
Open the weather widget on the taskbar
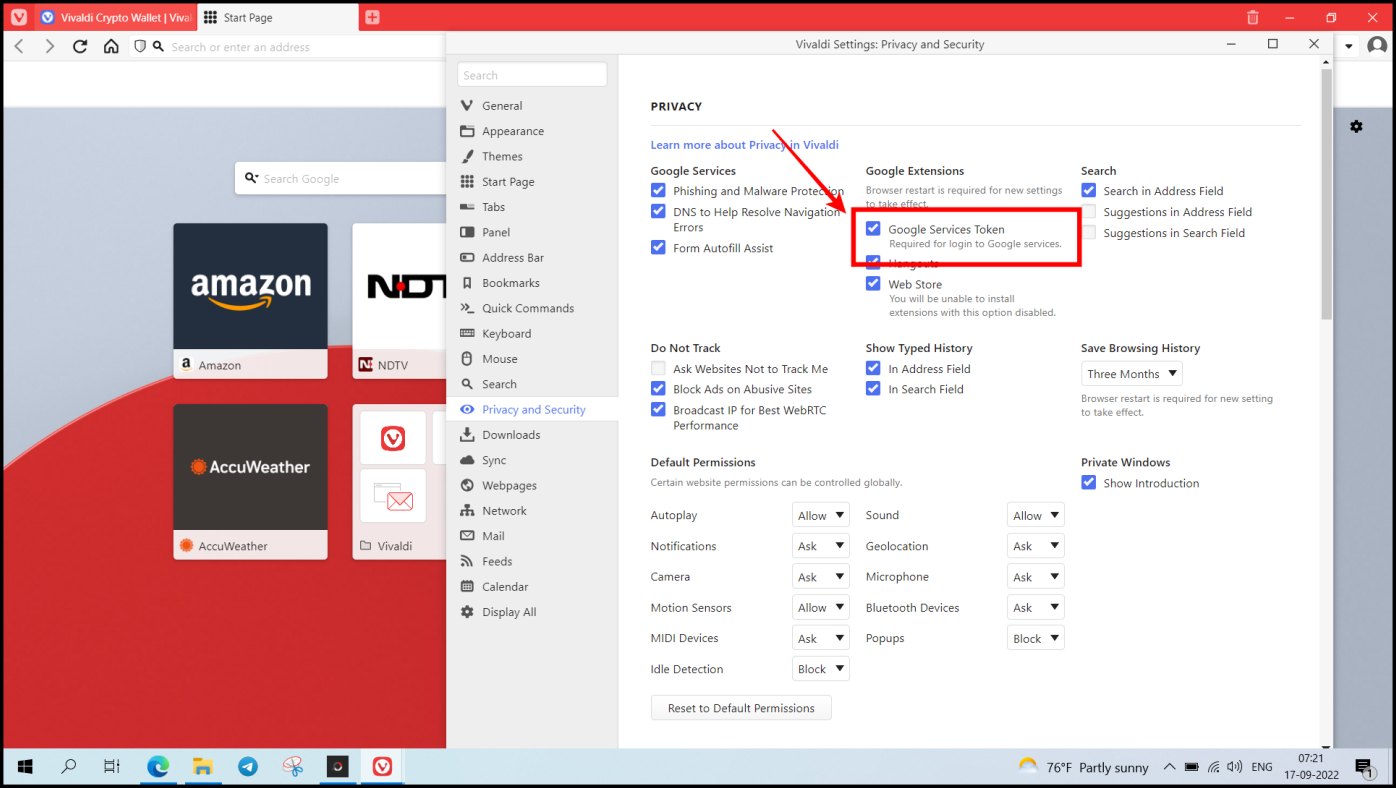(1083, 767)
